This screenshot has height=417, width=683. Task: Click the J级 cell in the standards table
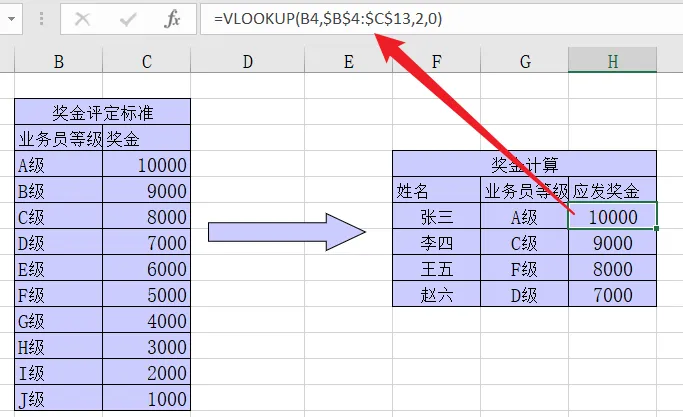point(59,398)
